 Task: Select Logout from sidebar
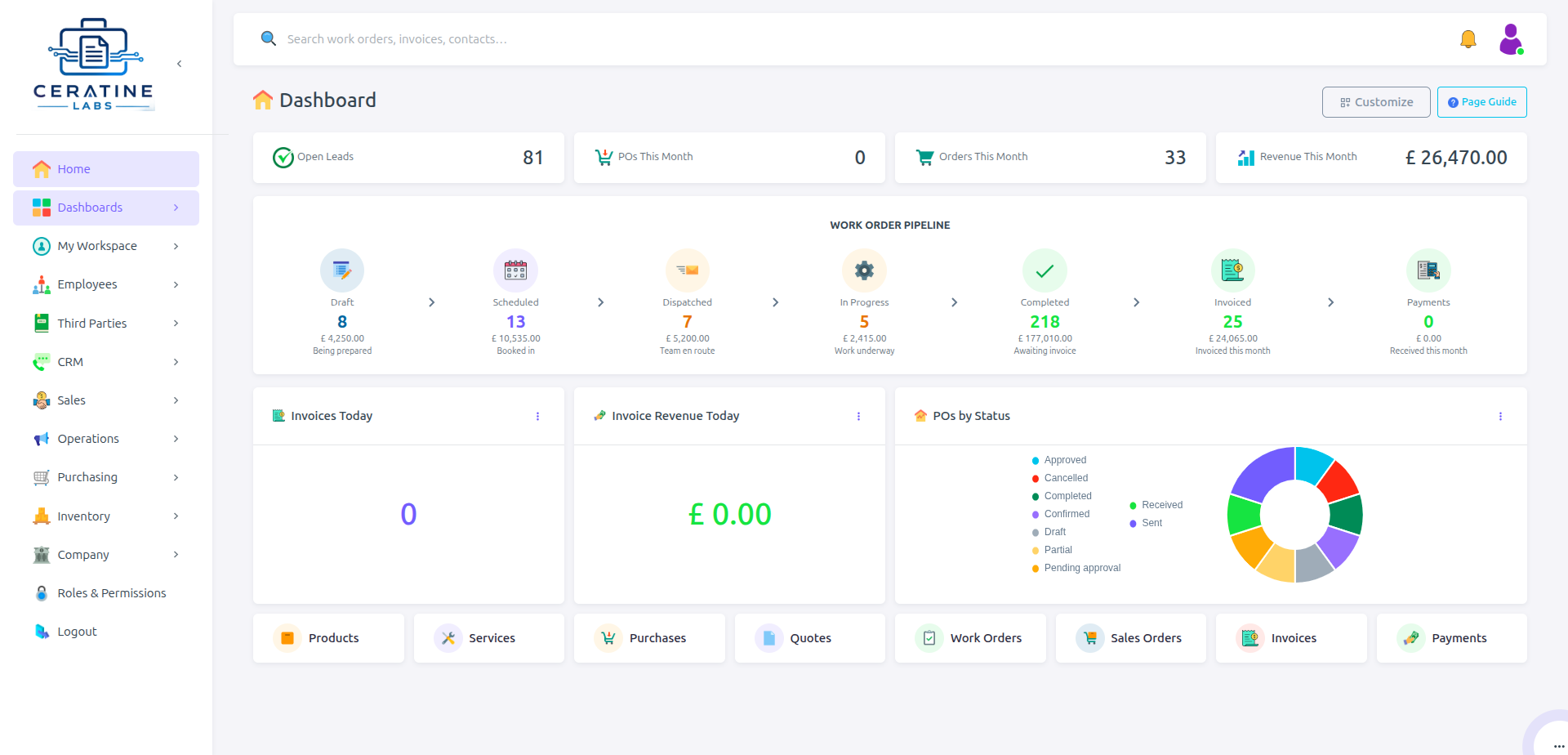coord(106,632)
